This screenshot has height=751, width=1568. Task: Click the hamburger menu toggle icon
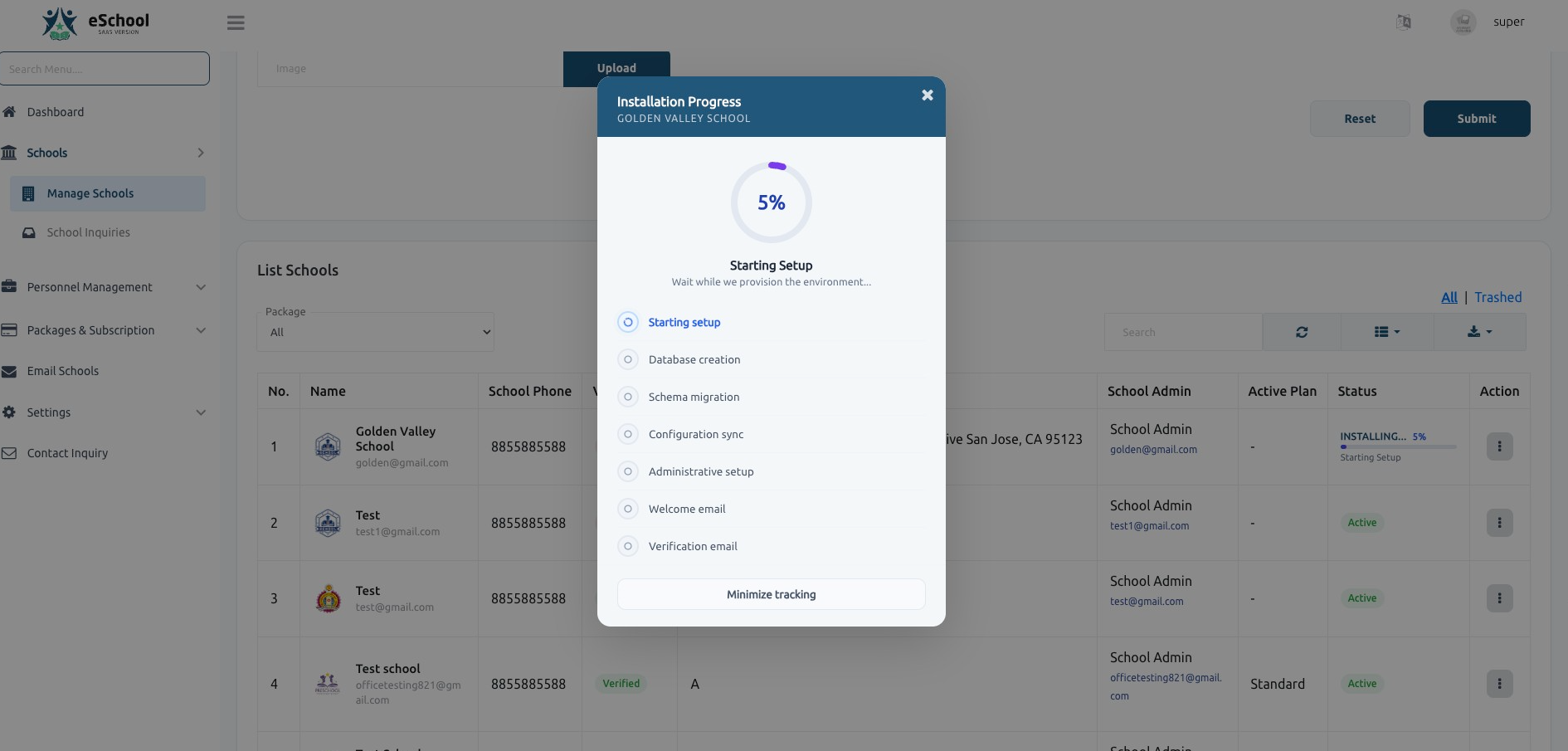pos(236,23)
